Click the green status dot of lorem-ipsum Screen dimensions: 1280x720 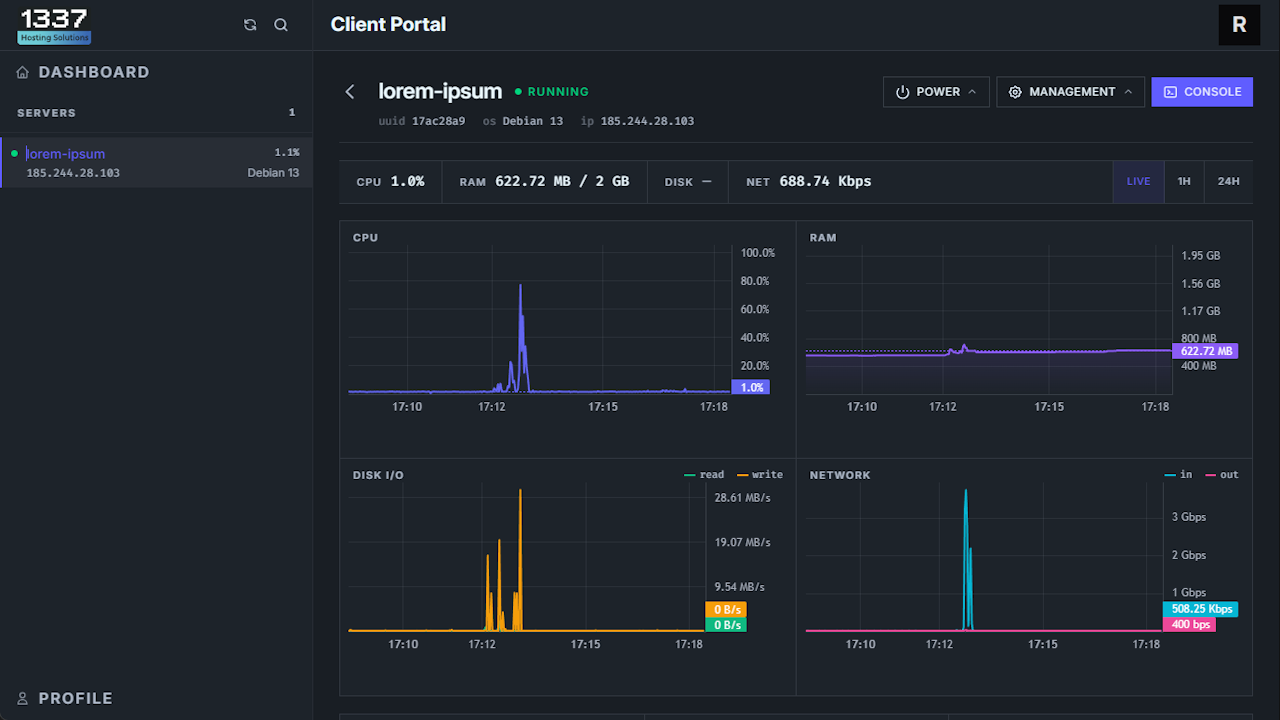tap(14, 153)
